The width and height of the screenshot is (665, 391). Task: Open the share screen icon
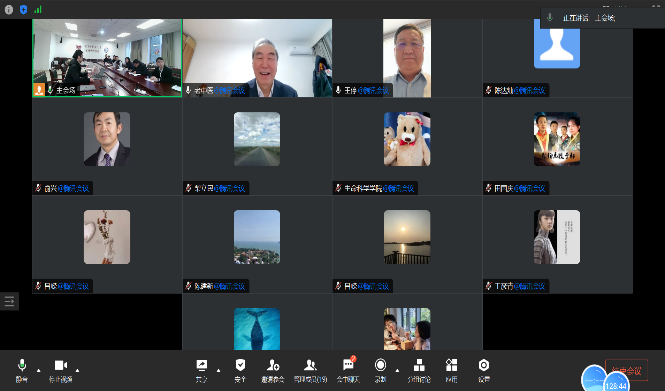(x=202, y=370)
